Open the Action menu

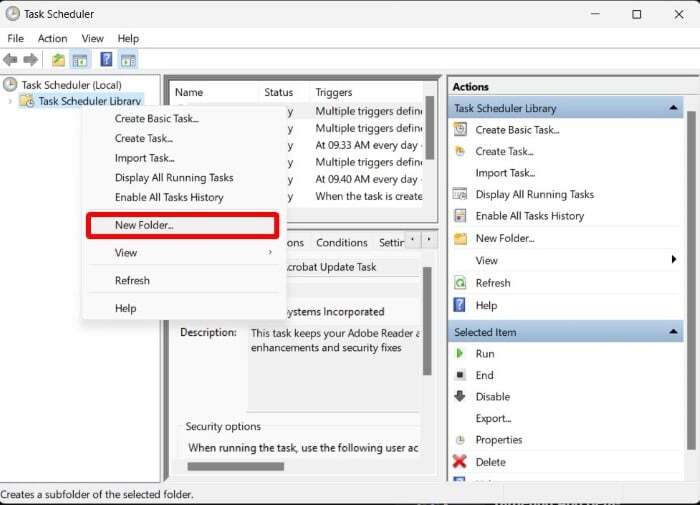coord(52,38)
